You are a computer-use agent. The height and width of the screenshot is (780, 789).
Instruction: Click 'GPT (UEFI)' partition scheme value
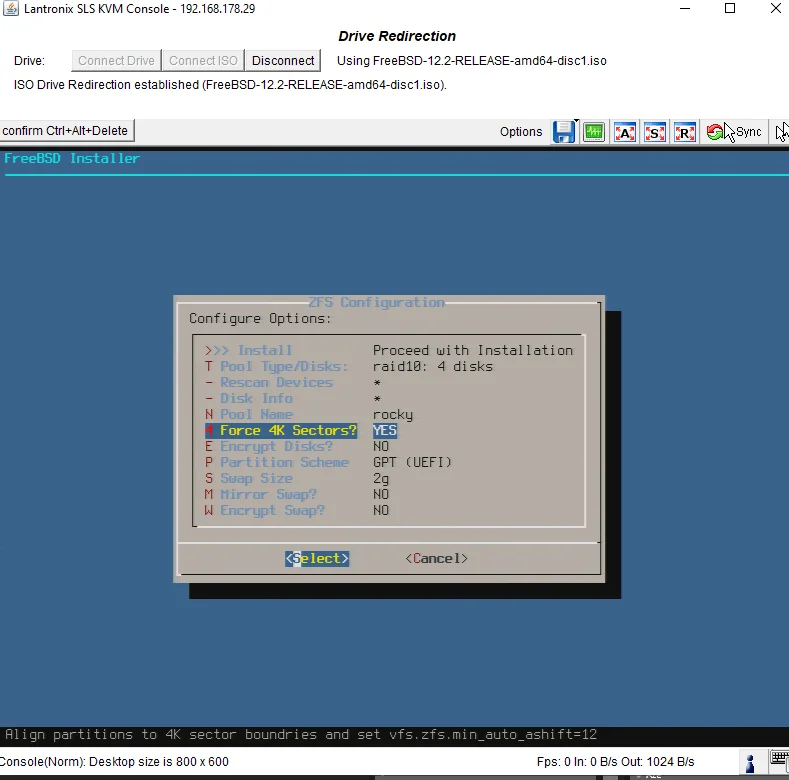click(x=412, y=462)
